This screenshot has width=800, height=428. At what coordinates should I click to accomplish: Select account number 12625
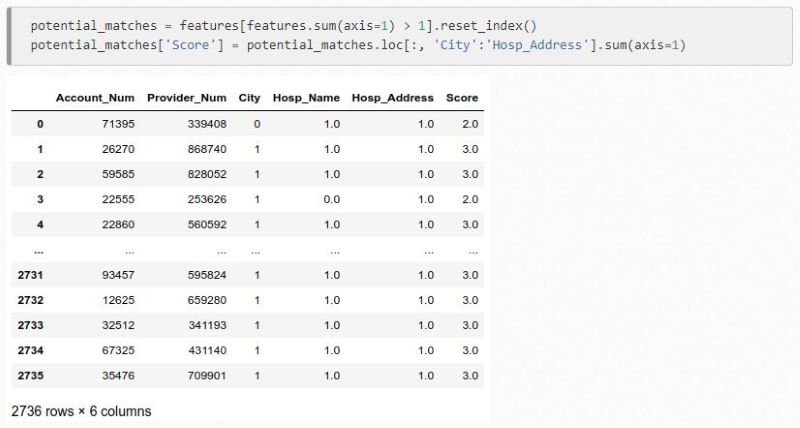(x=118, y=300)
